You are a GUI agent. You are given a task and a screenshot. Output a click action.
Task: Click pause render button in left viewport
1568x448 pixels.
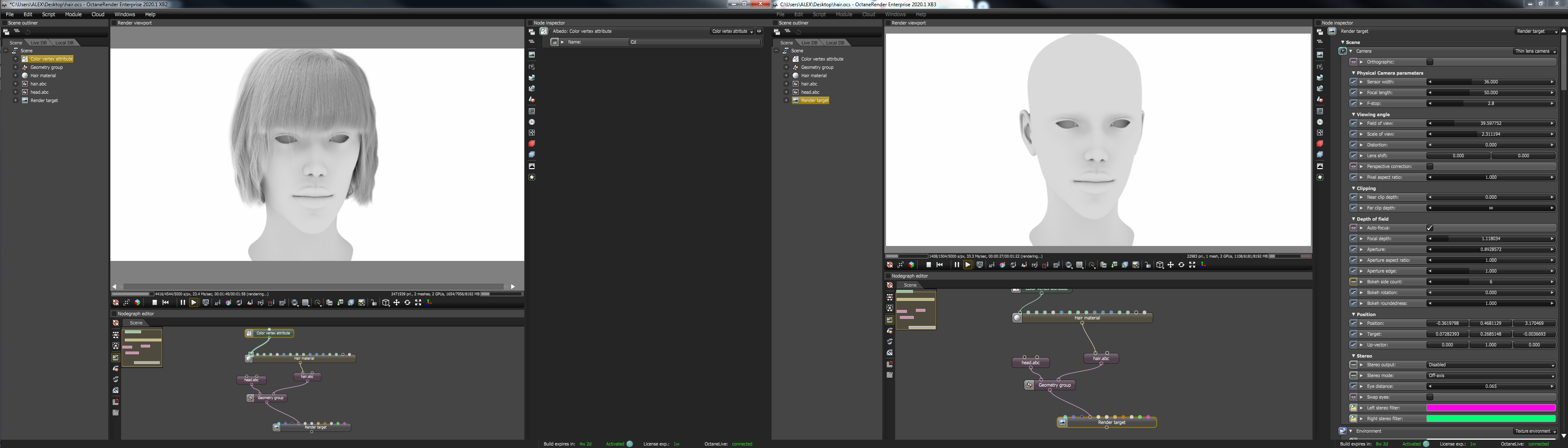pos(183,302)
